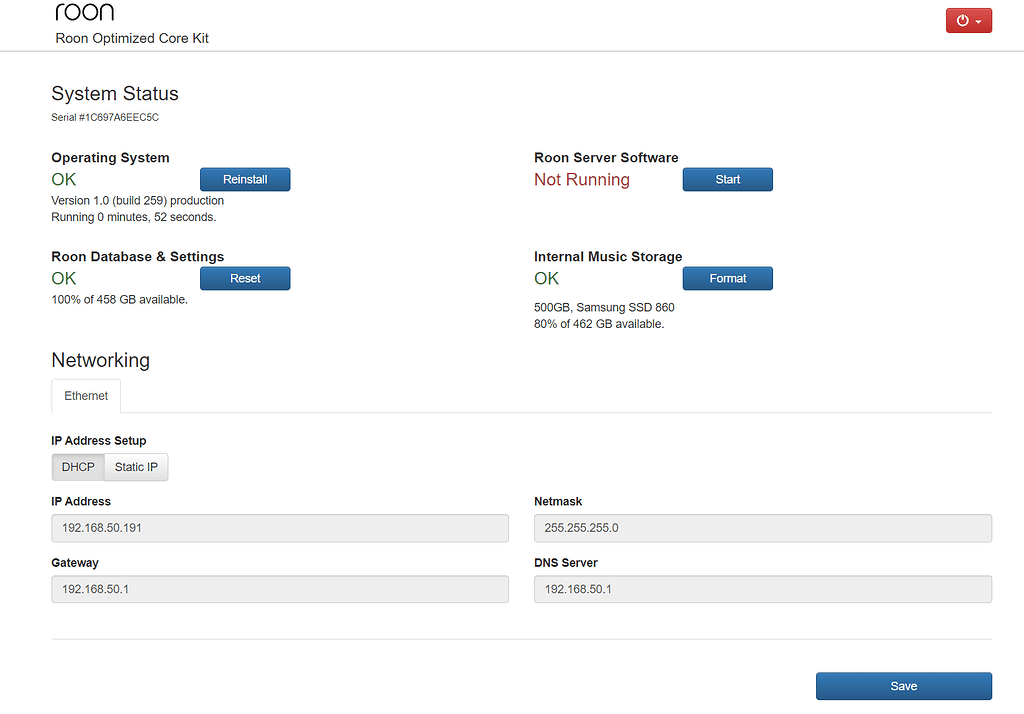Click the Not Running status text

coord(581,179)
